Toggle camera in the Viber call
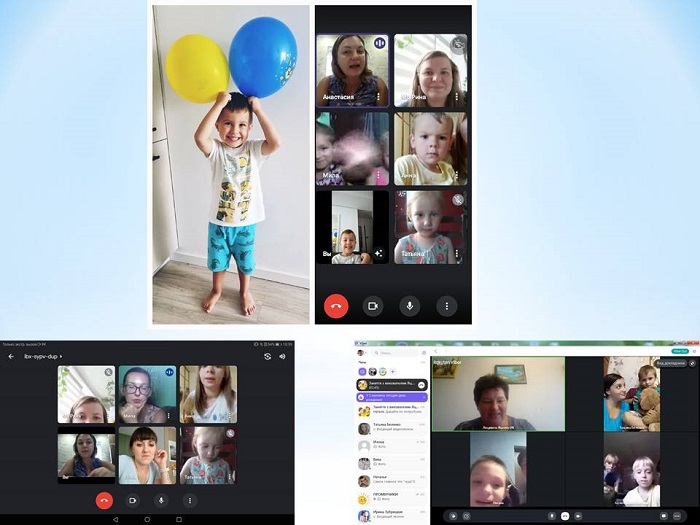Screen dimensions: 700x525 [578, 516]
